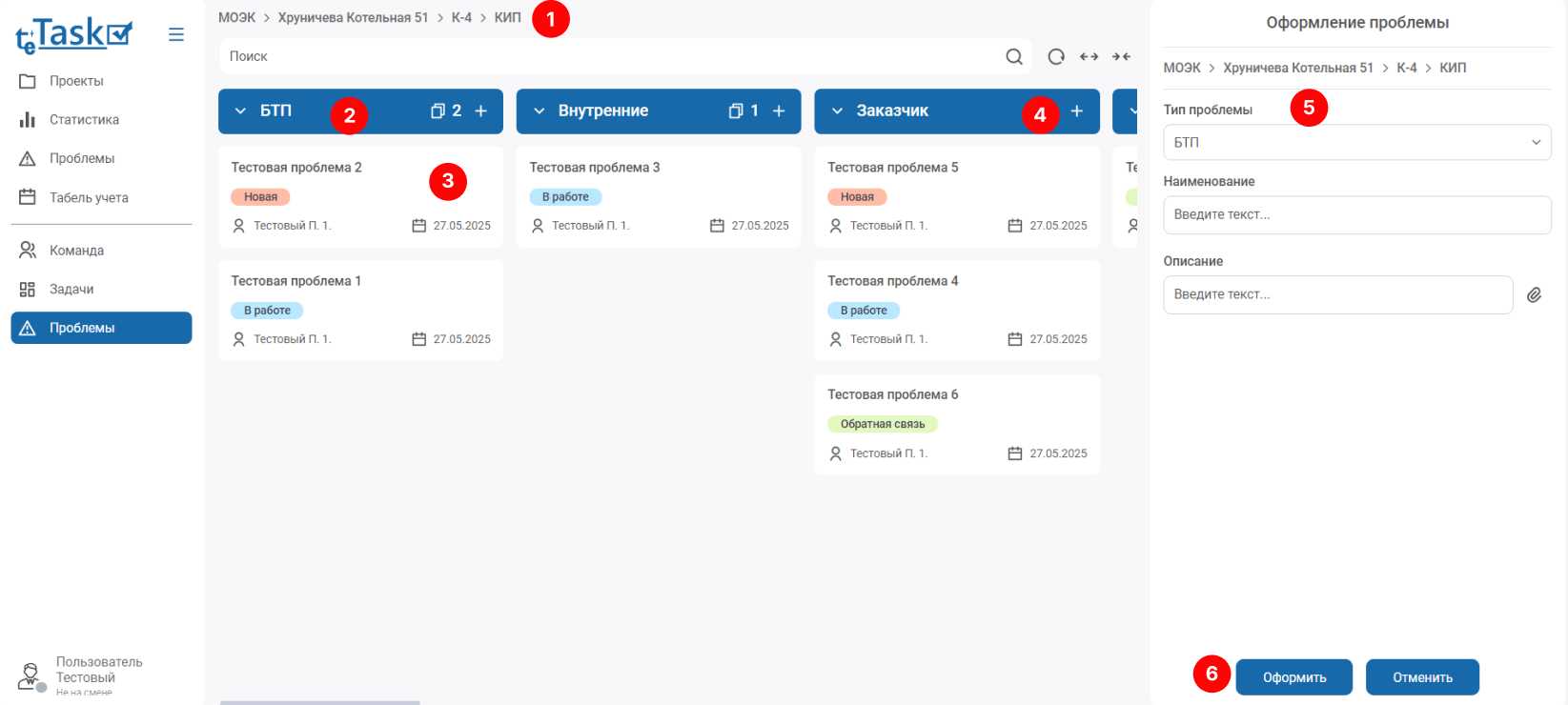1568x705 pixels.
Task: Click the attachment paperclip icon
Action: point(1534,295)
